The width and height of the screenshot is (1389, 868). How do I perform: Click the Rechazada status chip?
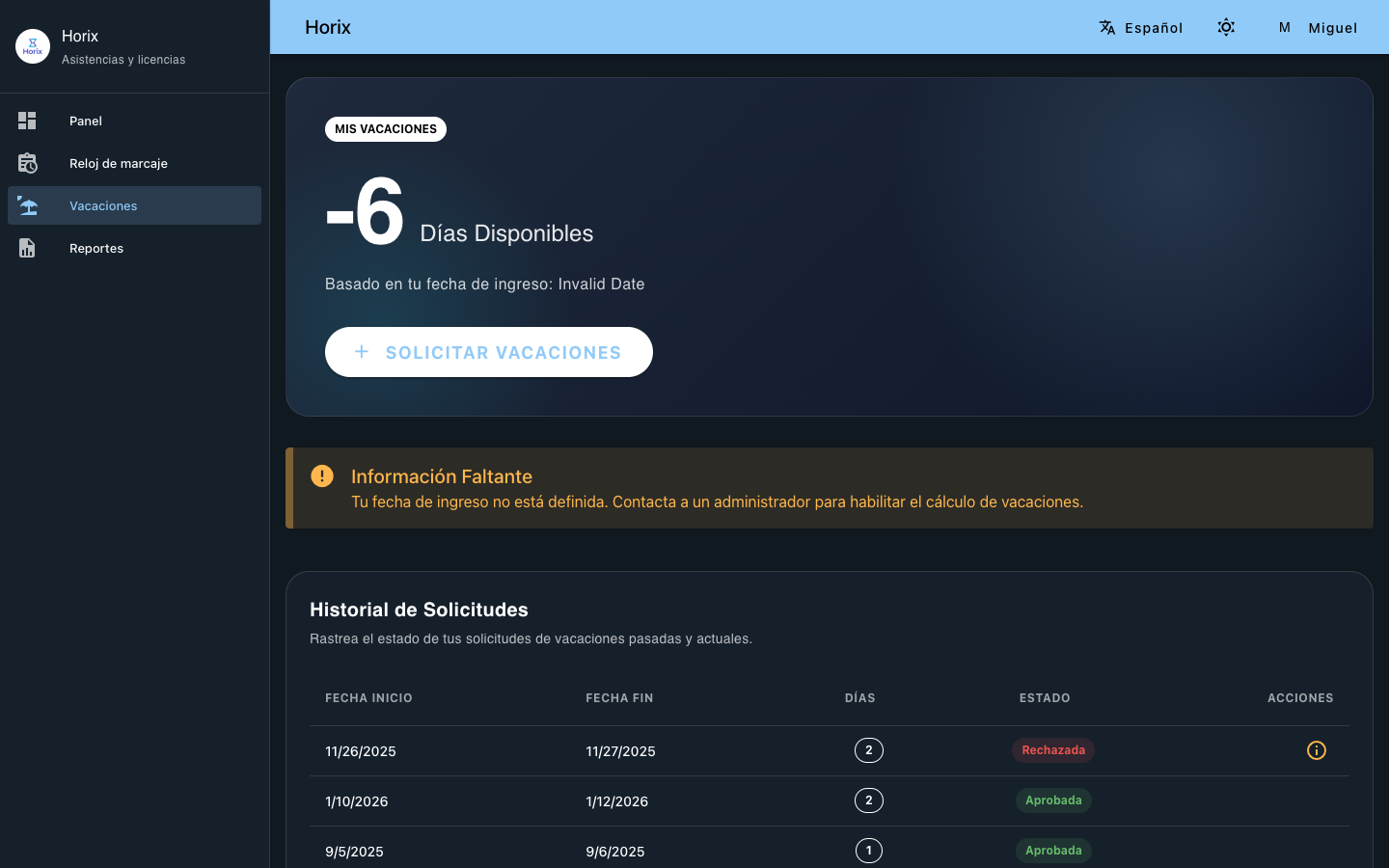pyautogui.click(x=1052, y=750)
